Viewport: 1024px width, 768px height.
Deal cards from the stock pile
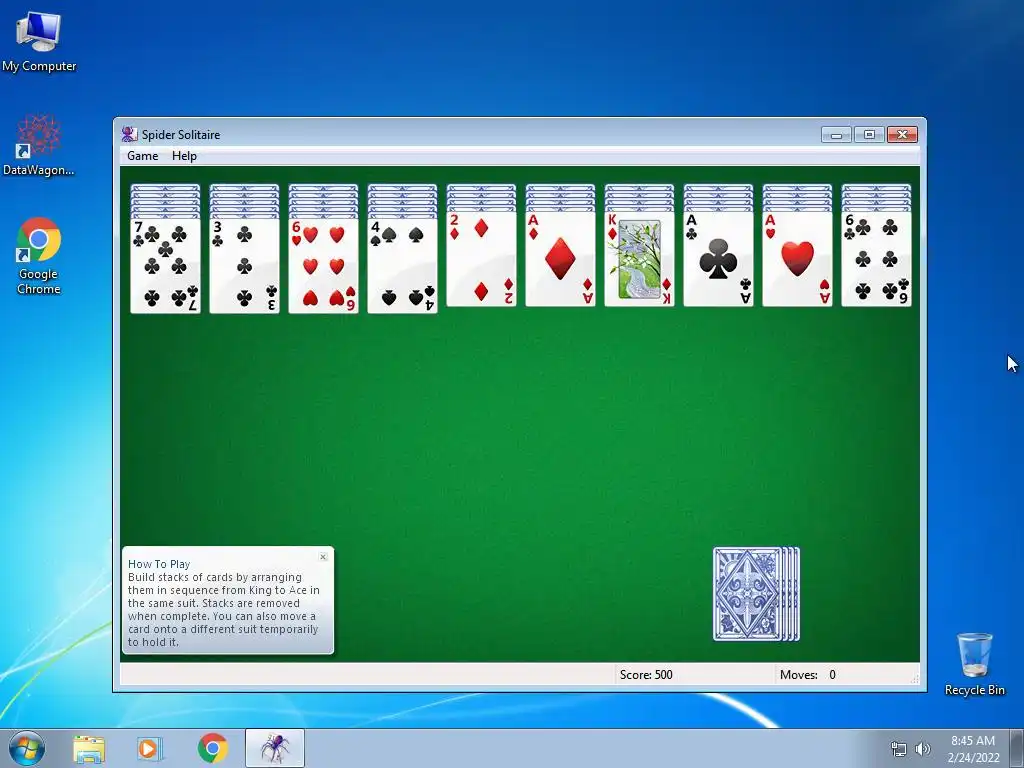click(756, 594)
